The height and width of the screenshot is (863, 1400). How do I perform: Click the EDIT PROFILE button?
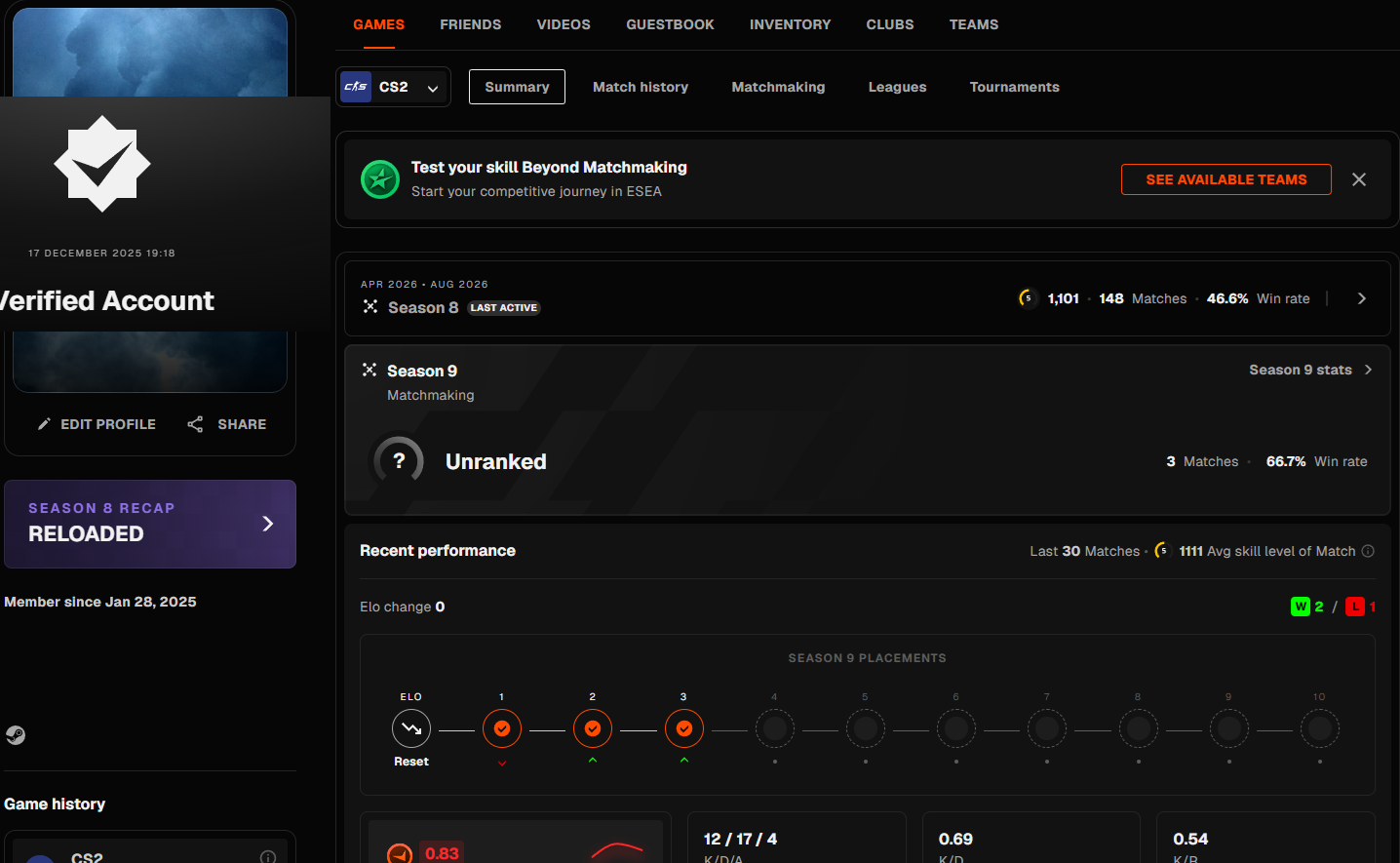pyautogui.click(x=97, y=424)
